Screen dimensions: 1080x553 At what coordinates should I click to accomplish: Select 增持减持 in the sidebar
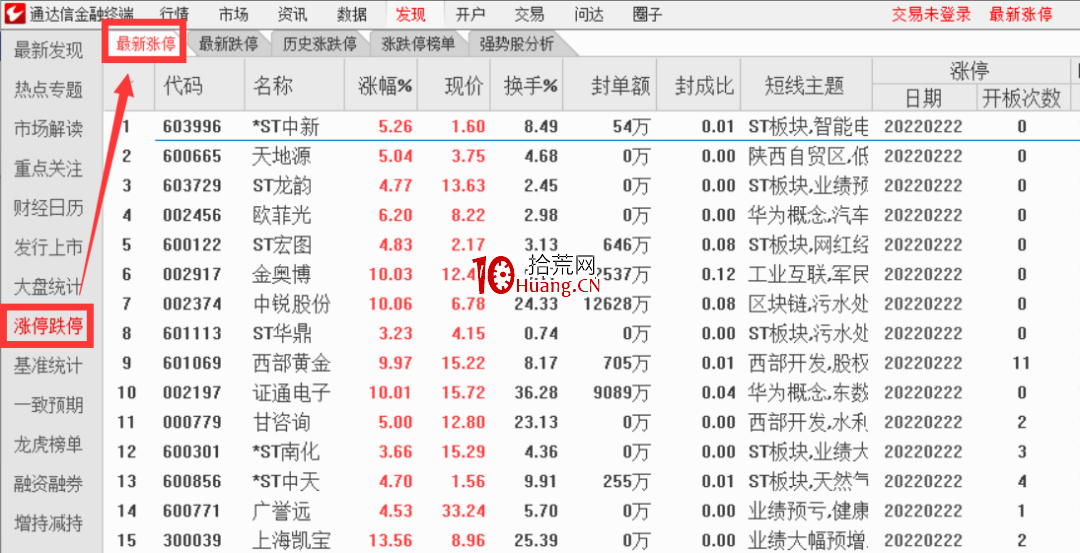pos(48,523)
